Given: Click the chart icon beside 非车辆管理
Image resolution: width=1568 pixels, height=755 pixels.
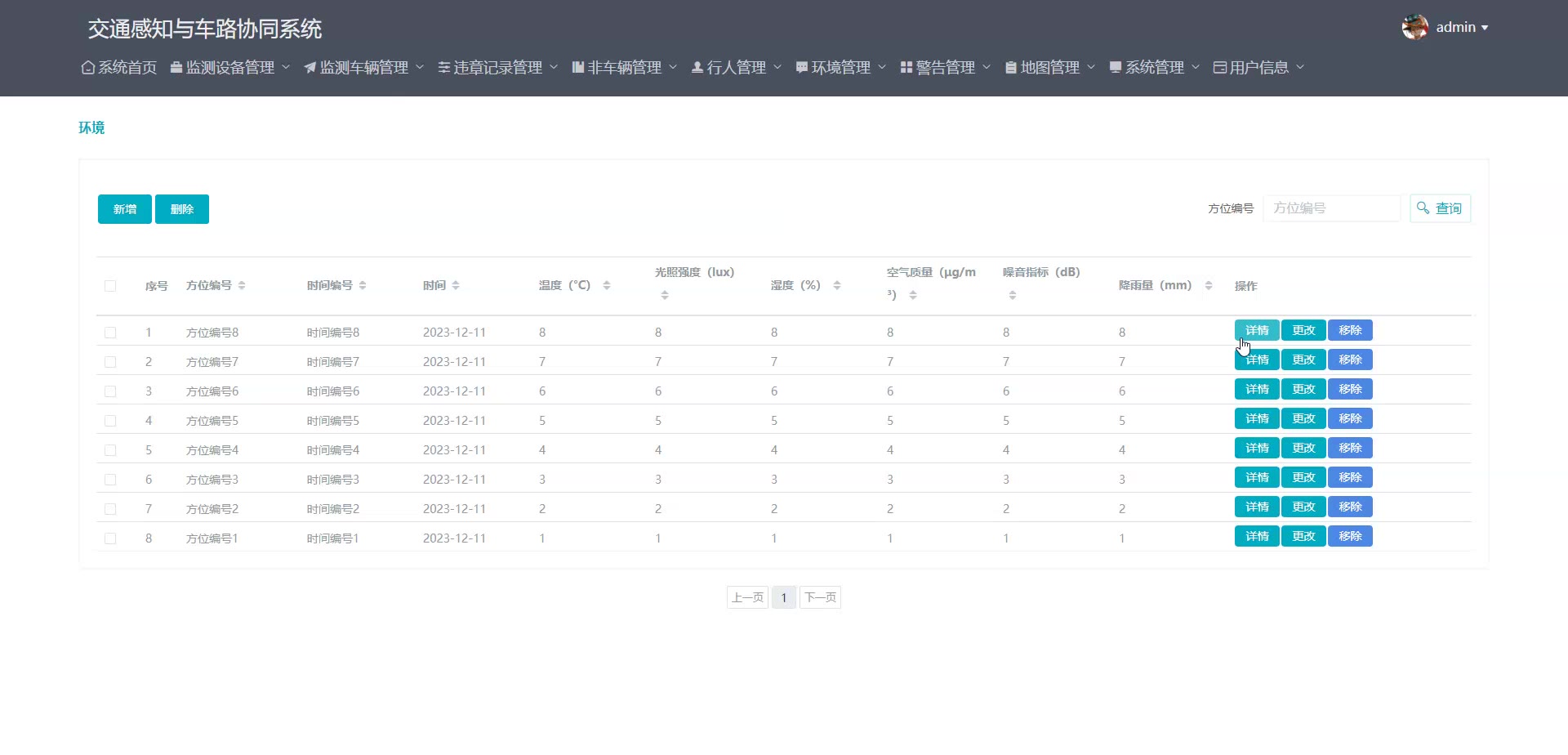Looking at the screenshot, I should tap(578, 68).
